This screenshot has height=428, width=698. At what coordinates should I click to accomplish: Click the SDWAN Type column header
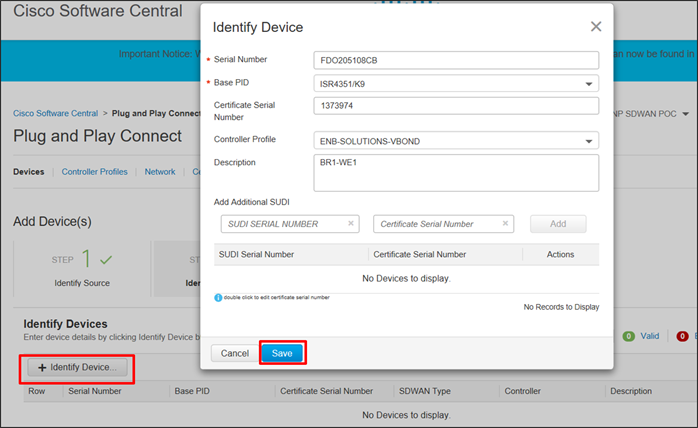point(425,391)
